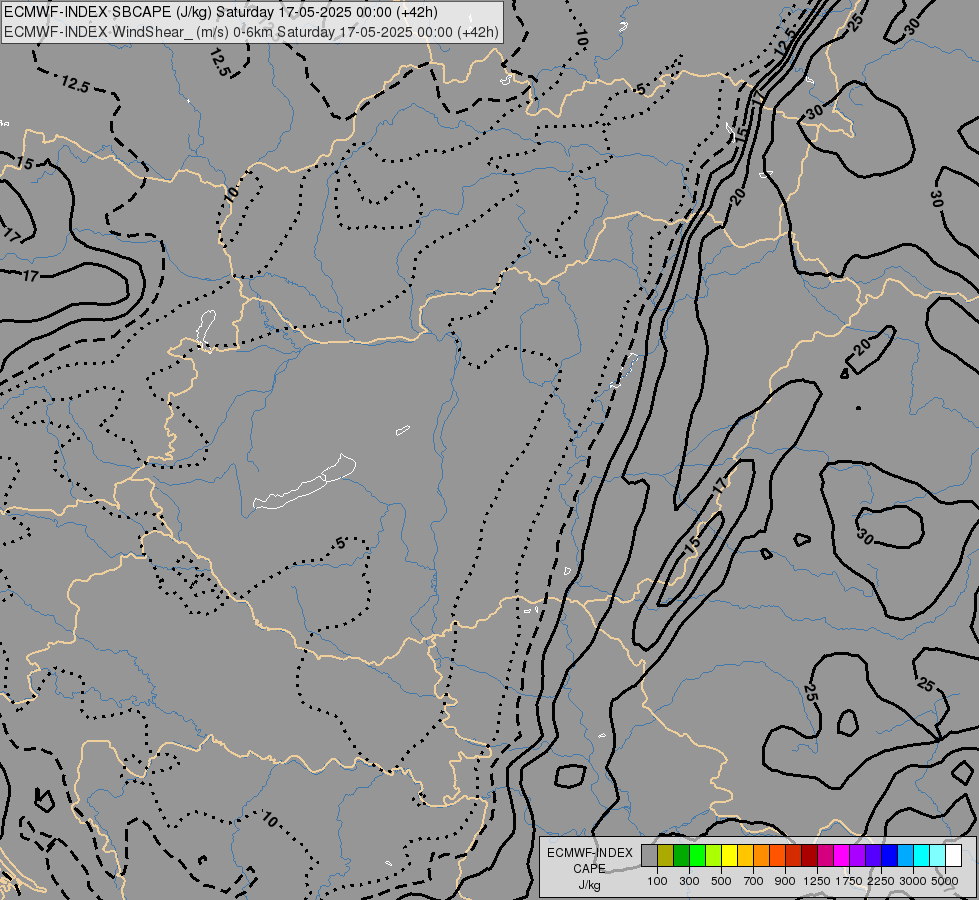Viewport: 979px width, 900px height.
Task: Select the purple swatch right of 1750 tick
Action: click(858, 856)
